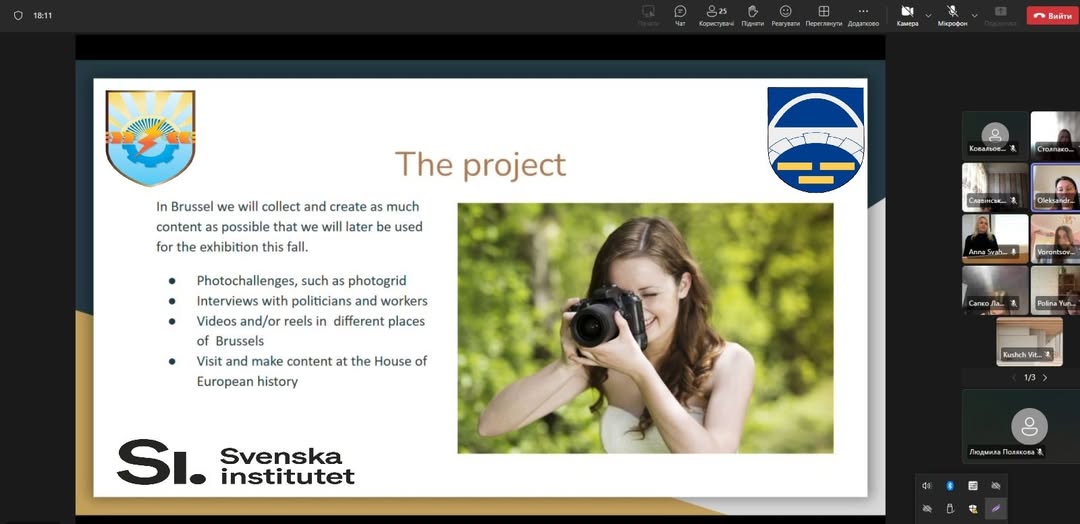Open the Додатково more options menu

[863, 15]
